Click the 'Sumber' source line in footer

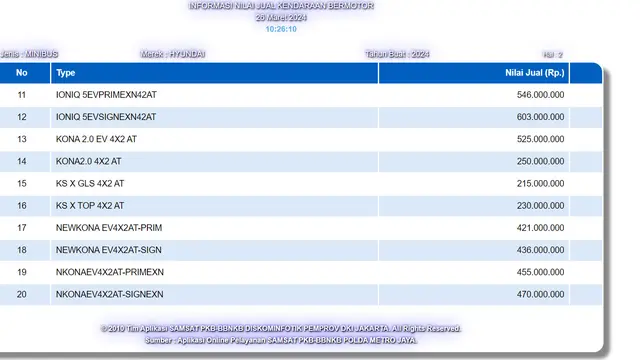[x=281, y=340]
